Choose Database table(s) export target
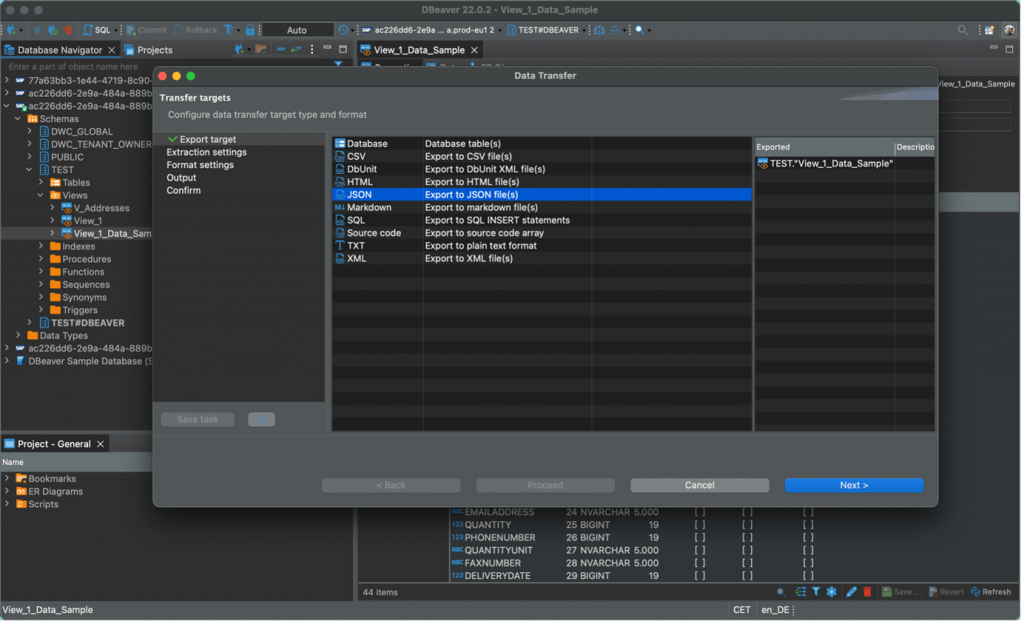 point(541,144)
